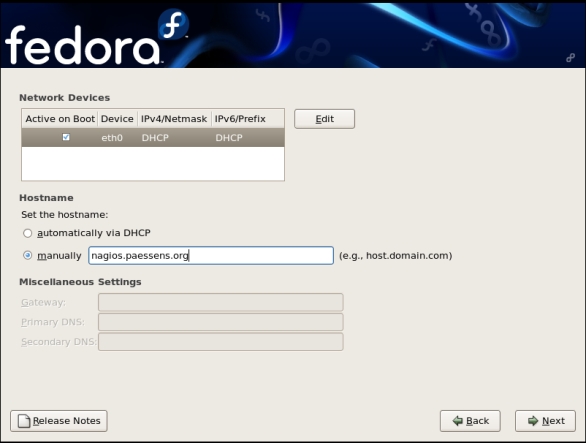
Task: Select the manually hostname radio button
Action: coord(27,256)
